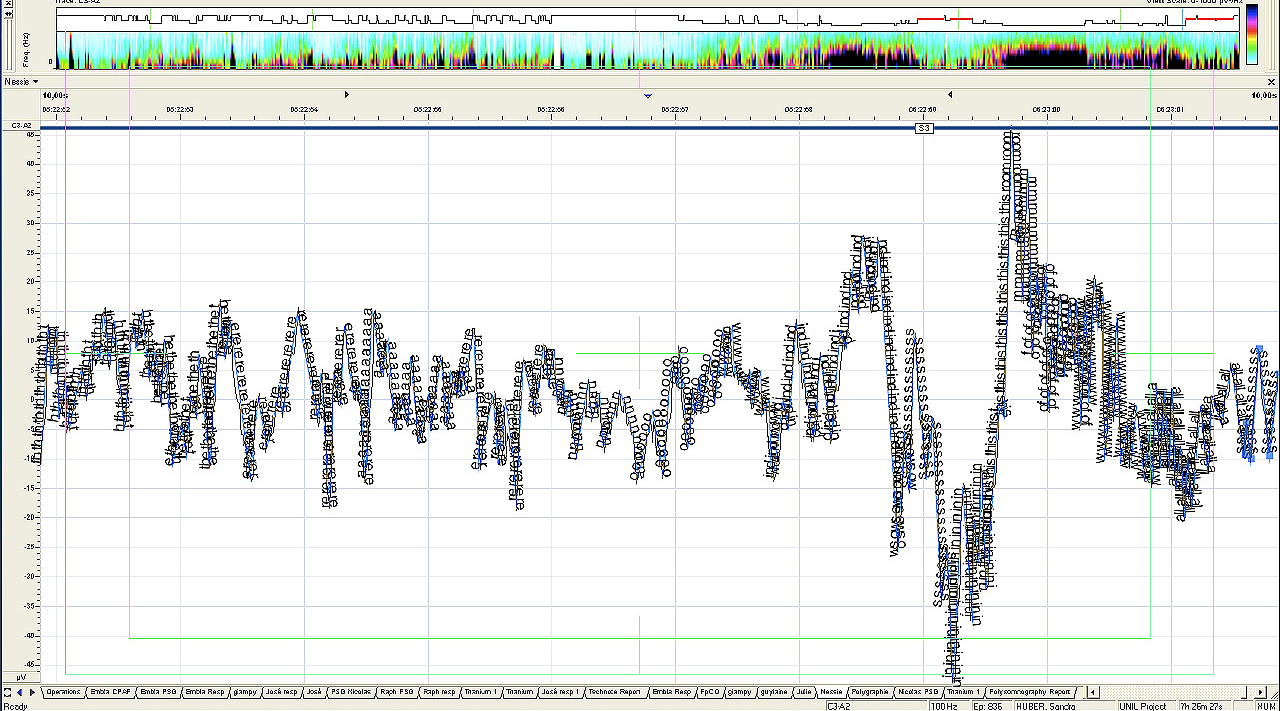Open the Technoce Report tab
The height and width of the screenshot is (711, 1280).
coord(614,692)
